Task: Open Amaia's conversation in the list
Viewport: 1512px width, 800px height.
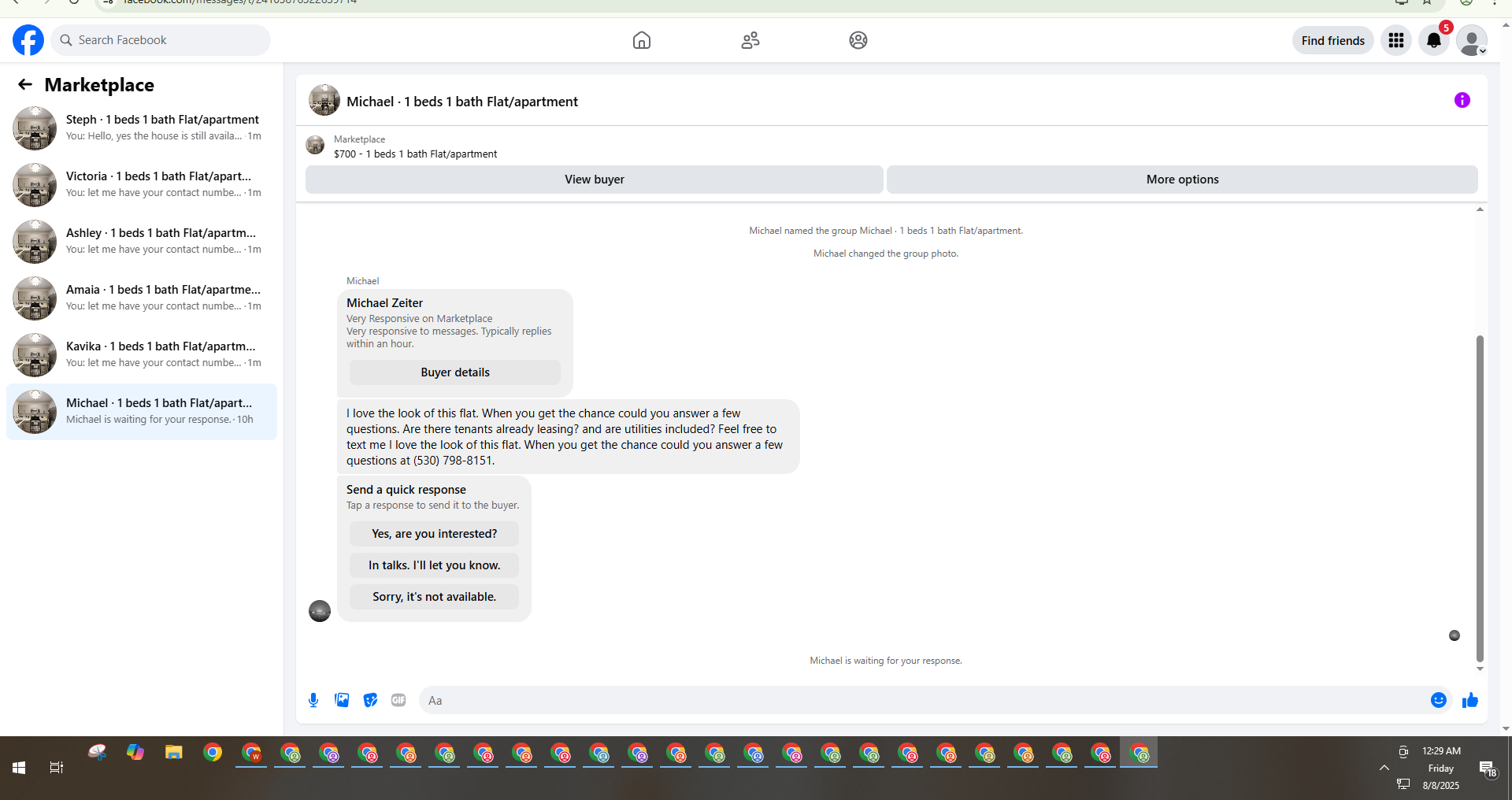Action: [x=142, y=298]
